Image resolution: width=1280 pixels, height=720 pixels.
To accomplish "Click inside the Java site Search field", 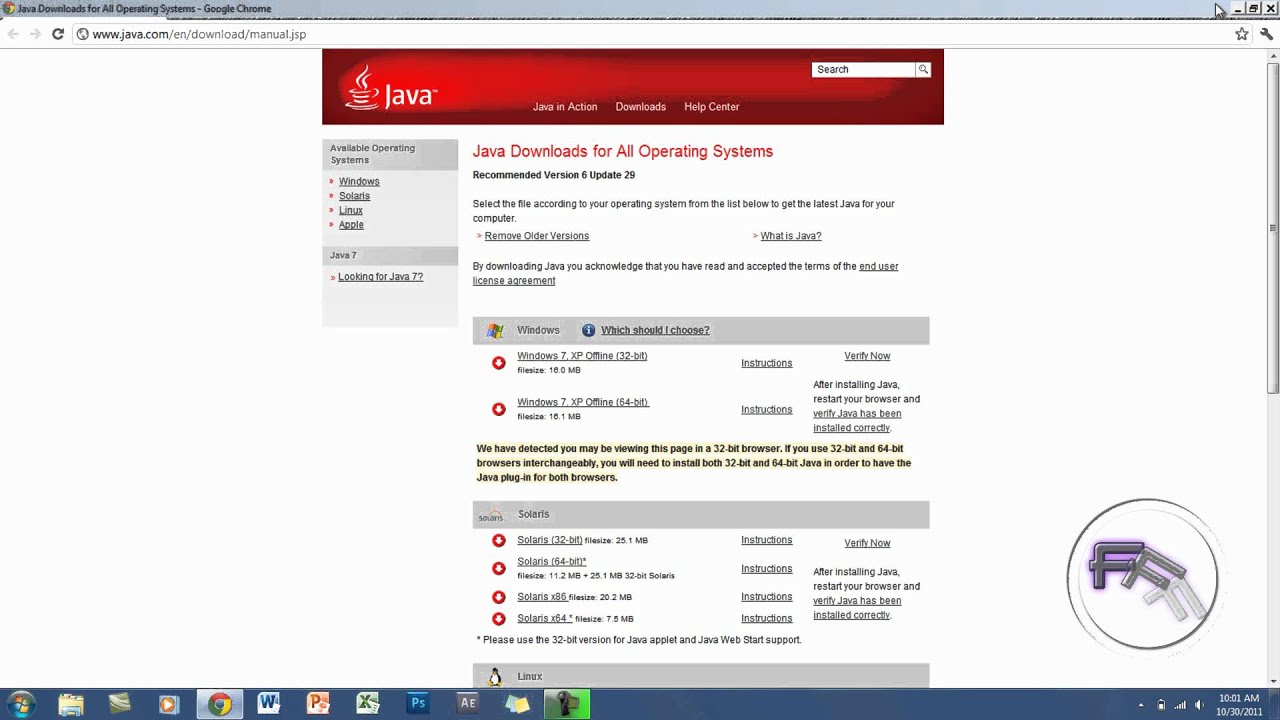I will coord(864,69).
